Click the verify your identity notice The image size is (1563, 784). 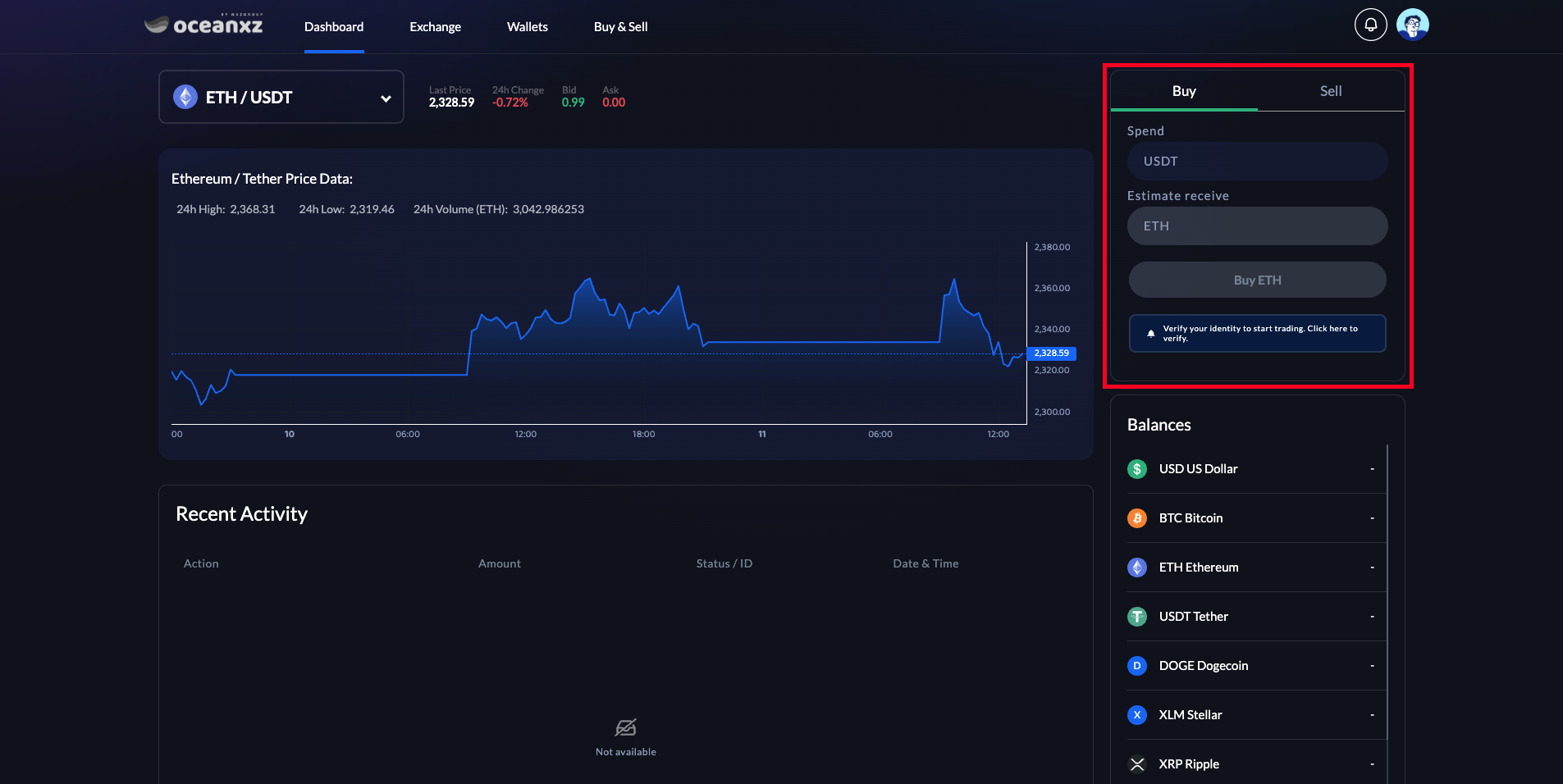1258,333
